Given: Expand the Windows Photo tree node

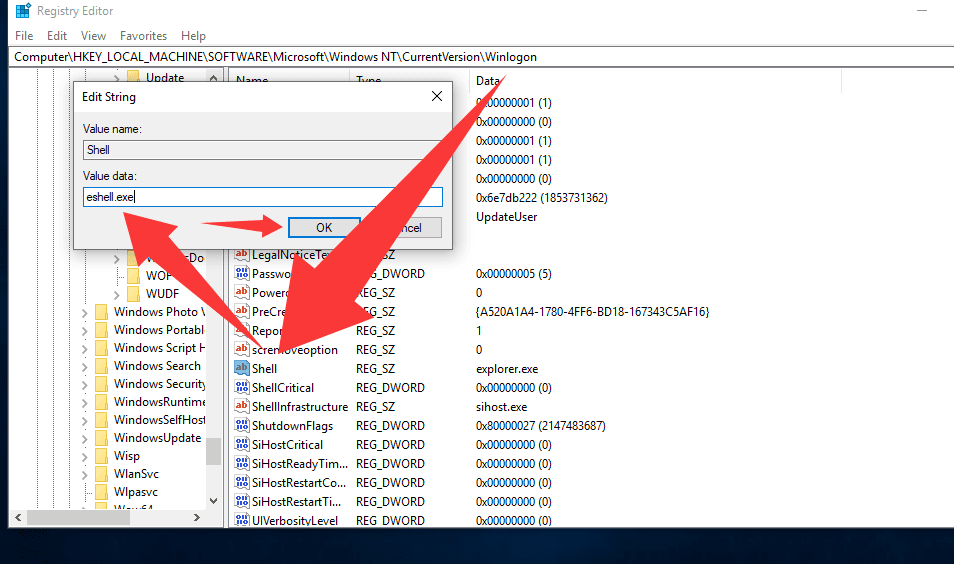Looking at the screenshot, I should [x=85, y=313].
